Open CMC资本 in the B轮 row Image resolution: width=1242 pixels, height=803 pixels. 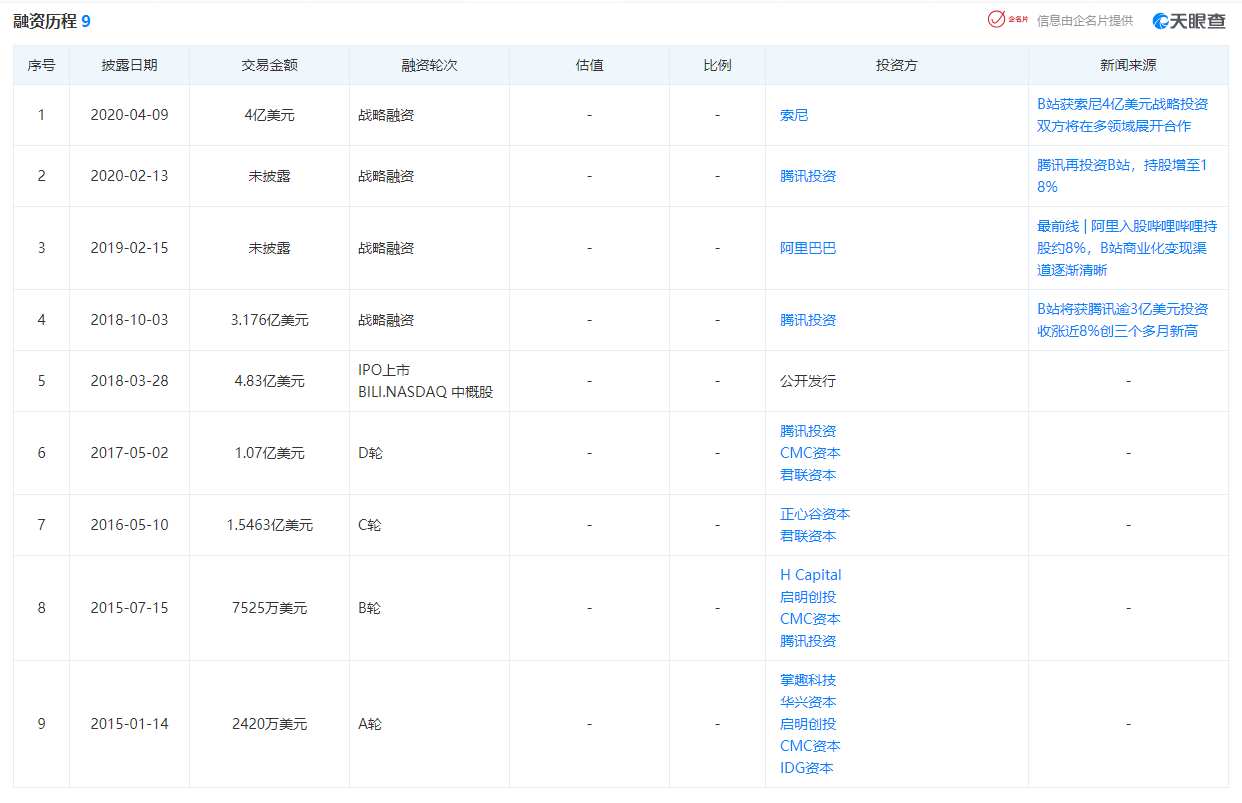pos(810,619)
